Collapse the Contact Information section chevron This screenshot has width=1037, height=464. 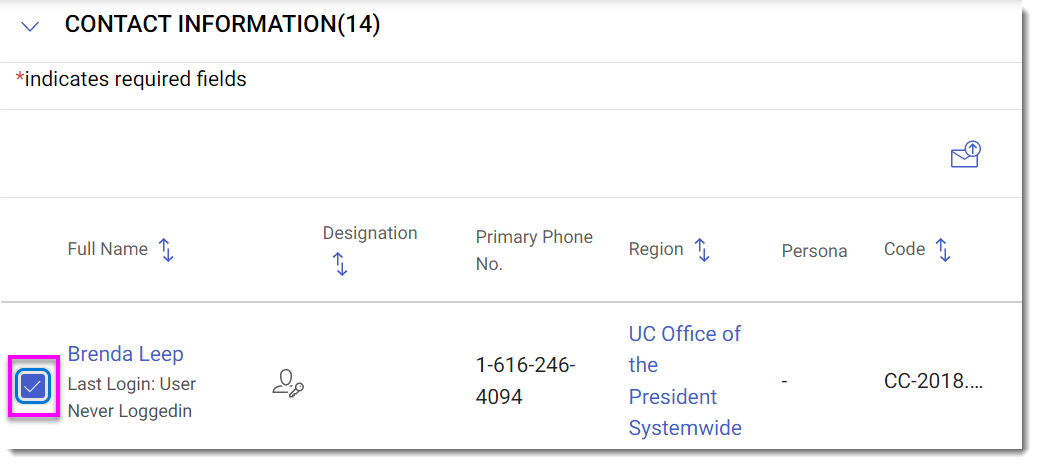pyautogui.click(x=30, y=27)
